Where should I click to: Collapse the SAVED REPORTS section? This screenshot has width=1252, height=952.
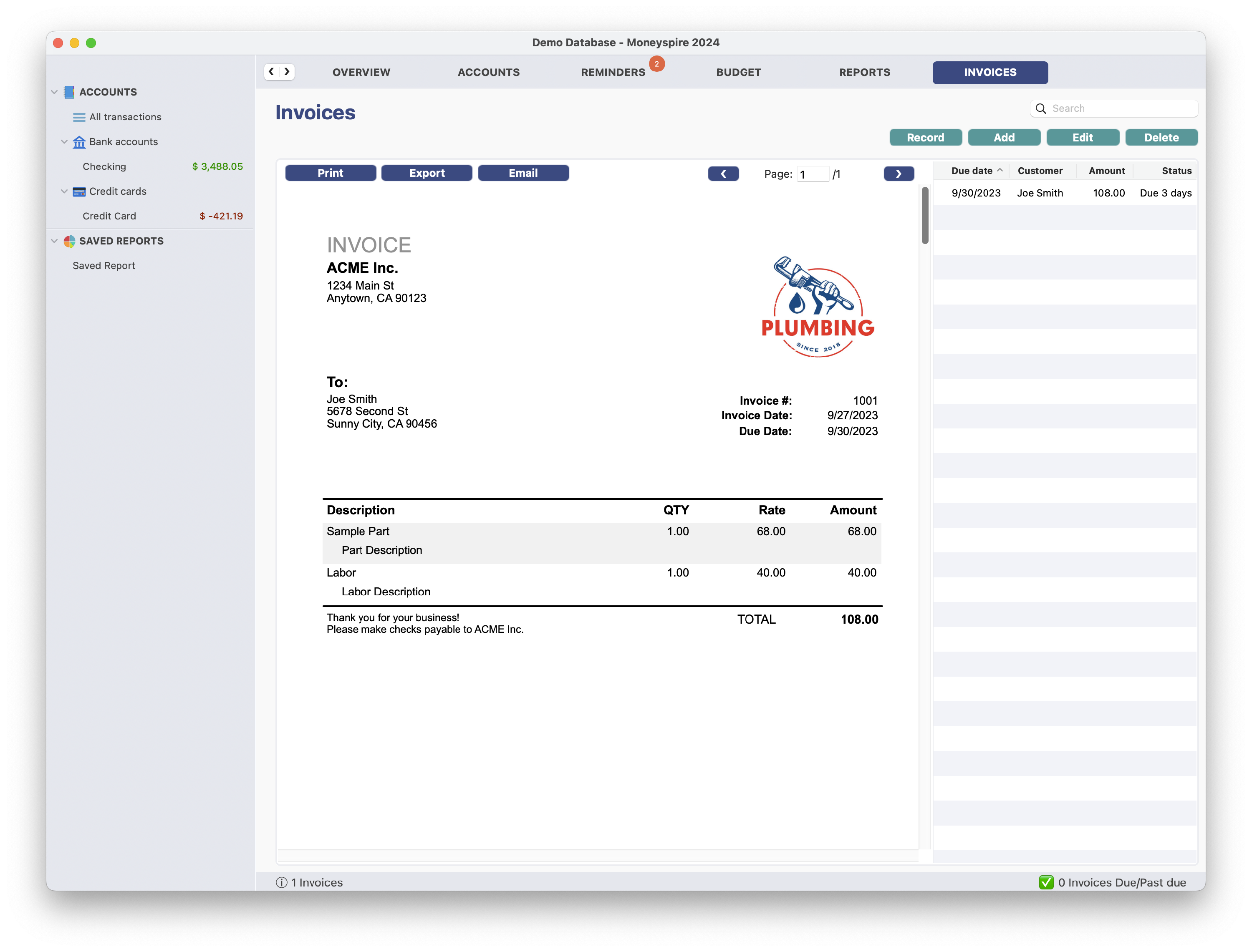point(54,241)
